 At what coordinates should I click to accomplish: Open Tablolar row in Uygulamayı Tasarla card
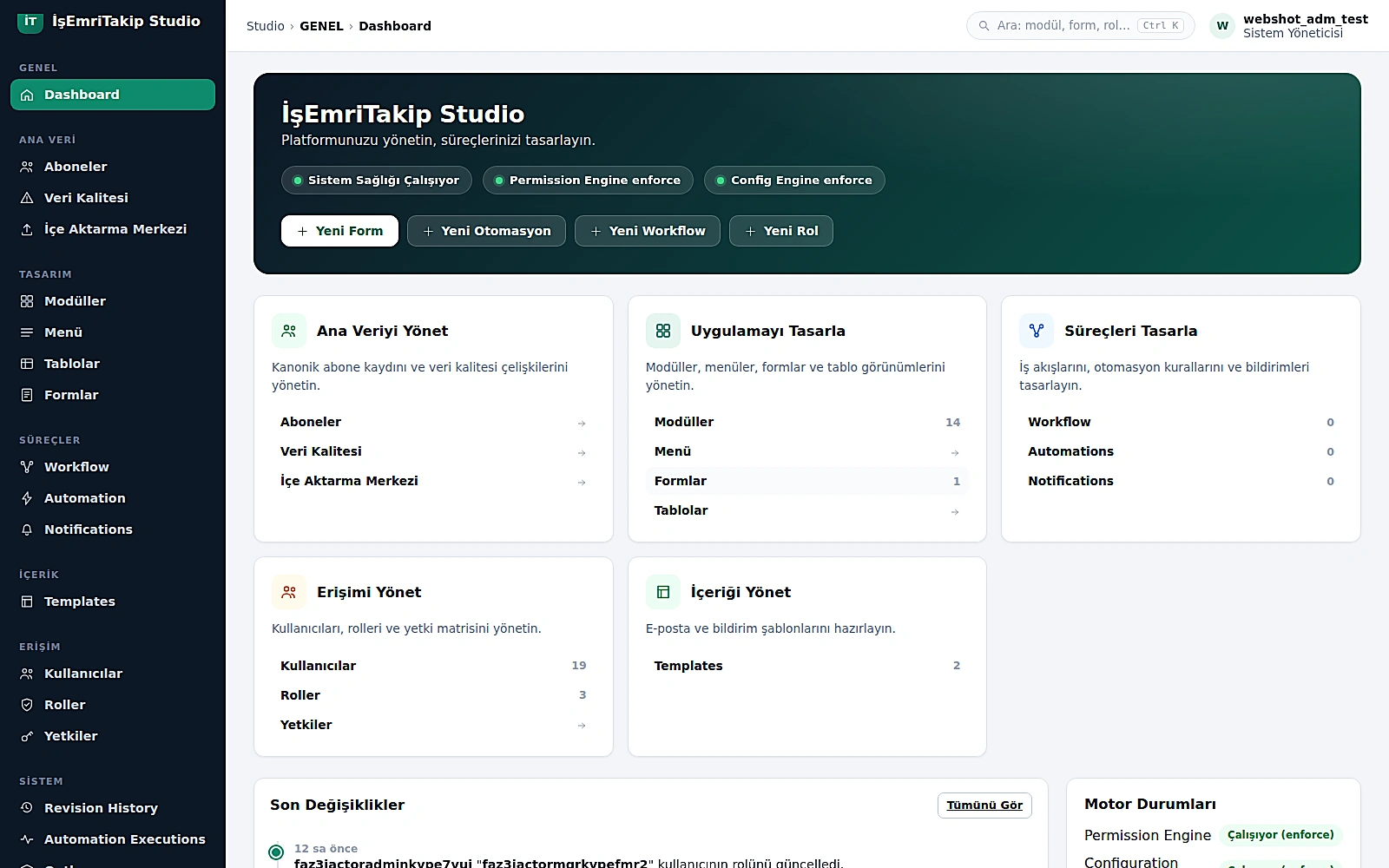pyautogui.click(x=807, y=510)
